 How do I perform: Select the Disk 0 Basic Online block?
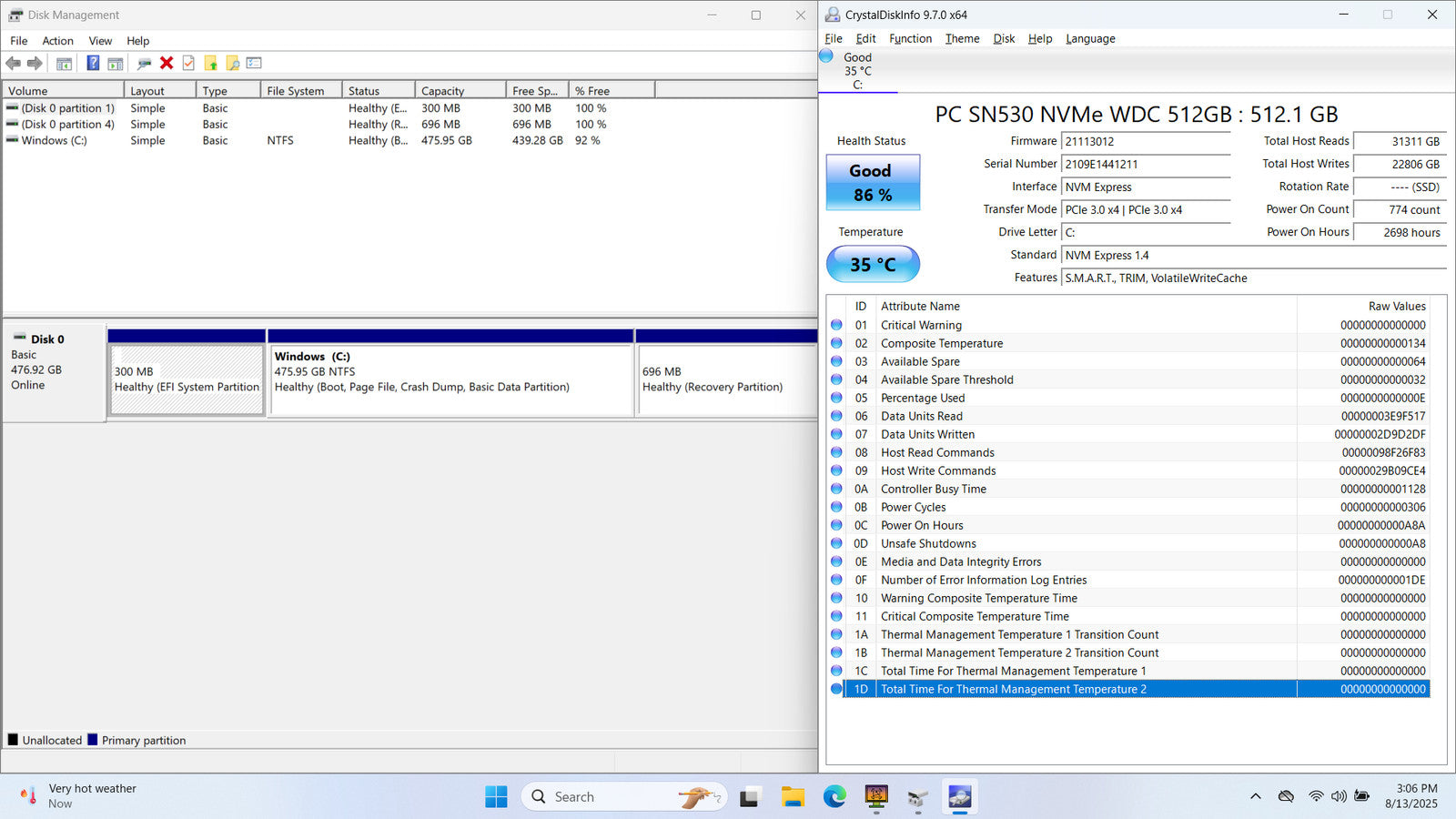point(53,372)
